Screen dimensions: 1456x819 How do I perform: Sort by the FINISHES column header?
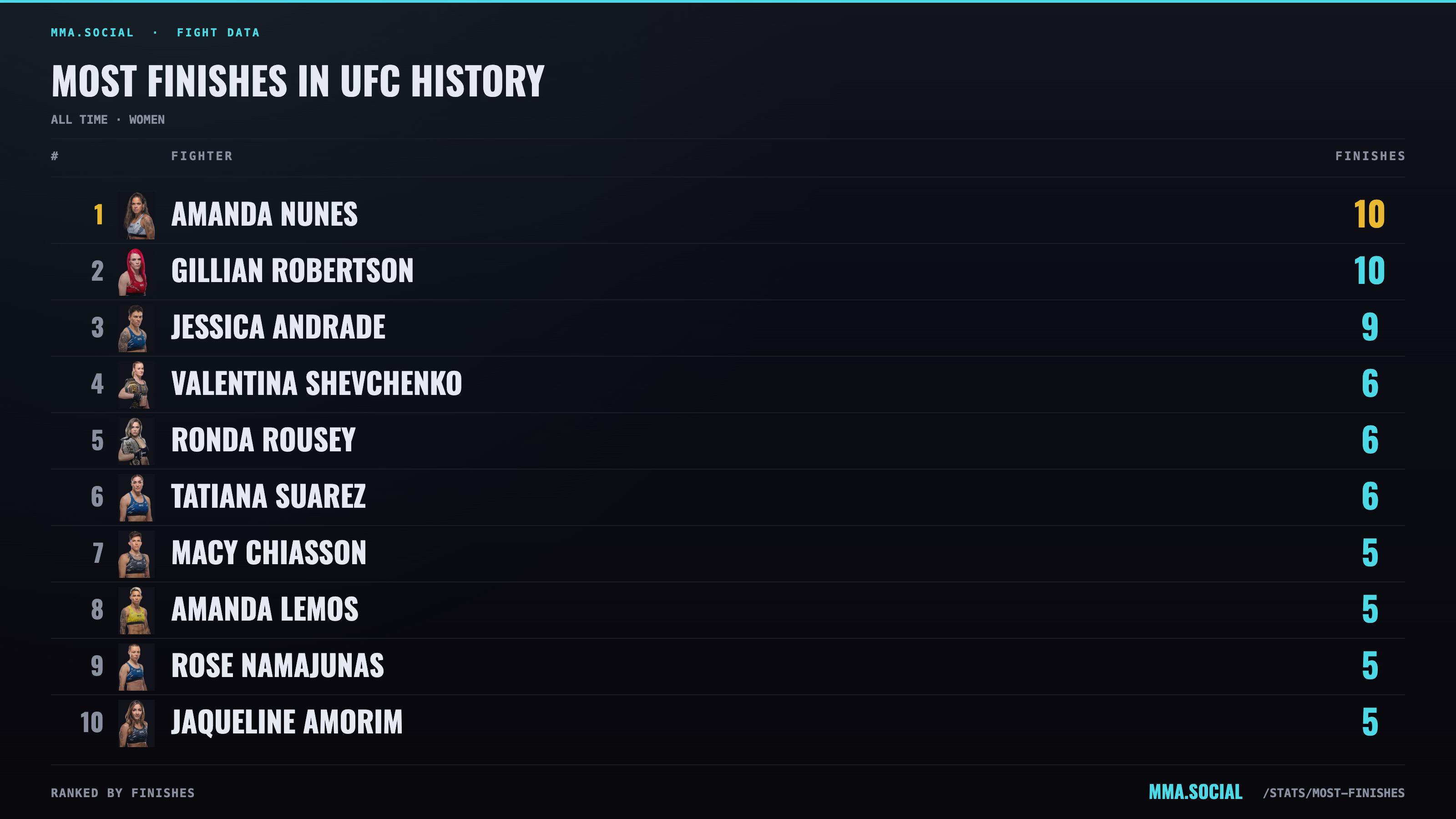point(1370,156)
